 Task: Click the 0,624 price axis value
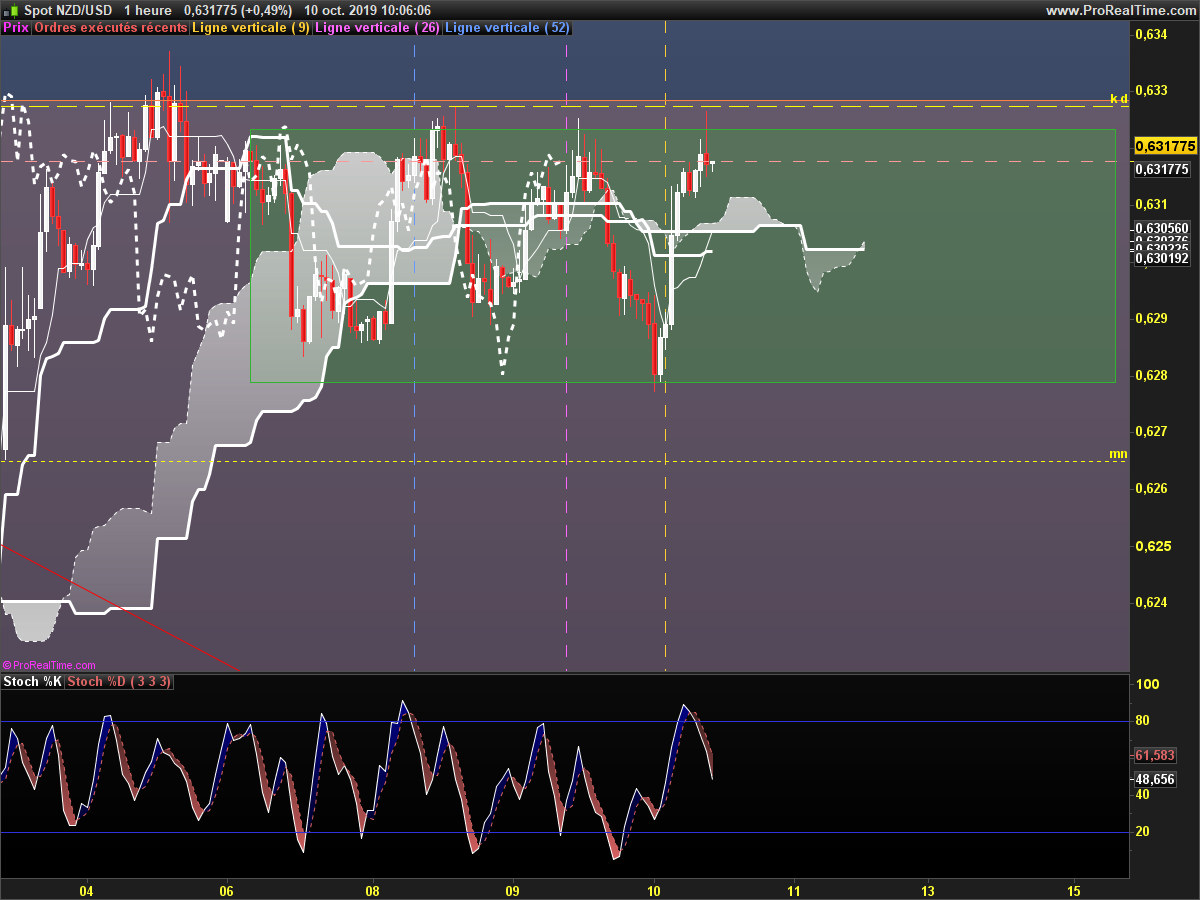point(1152,602)
